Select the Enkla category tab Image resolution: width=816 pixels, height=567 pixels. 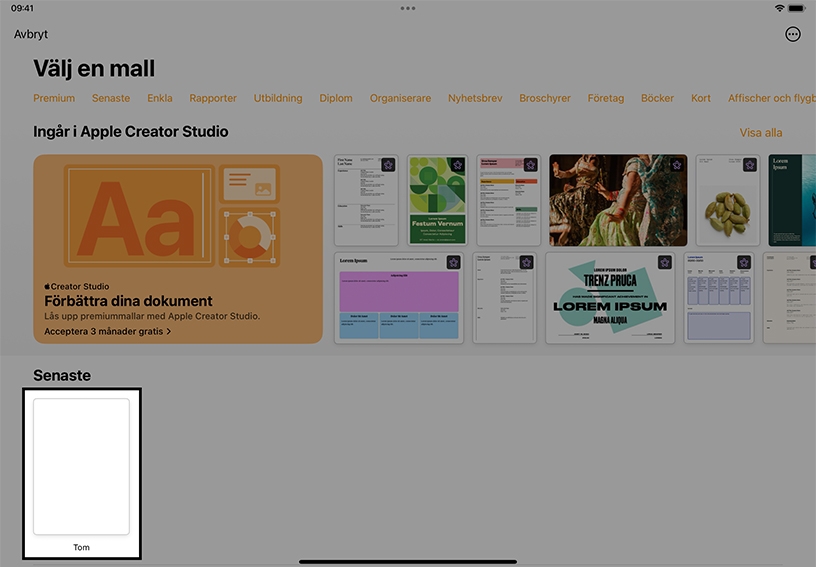[160, 98]
